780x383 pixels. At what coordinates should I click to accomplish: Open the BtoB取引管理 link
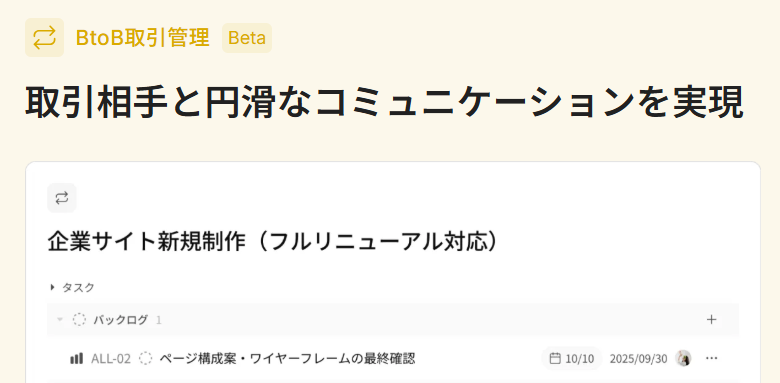[143, 38]
